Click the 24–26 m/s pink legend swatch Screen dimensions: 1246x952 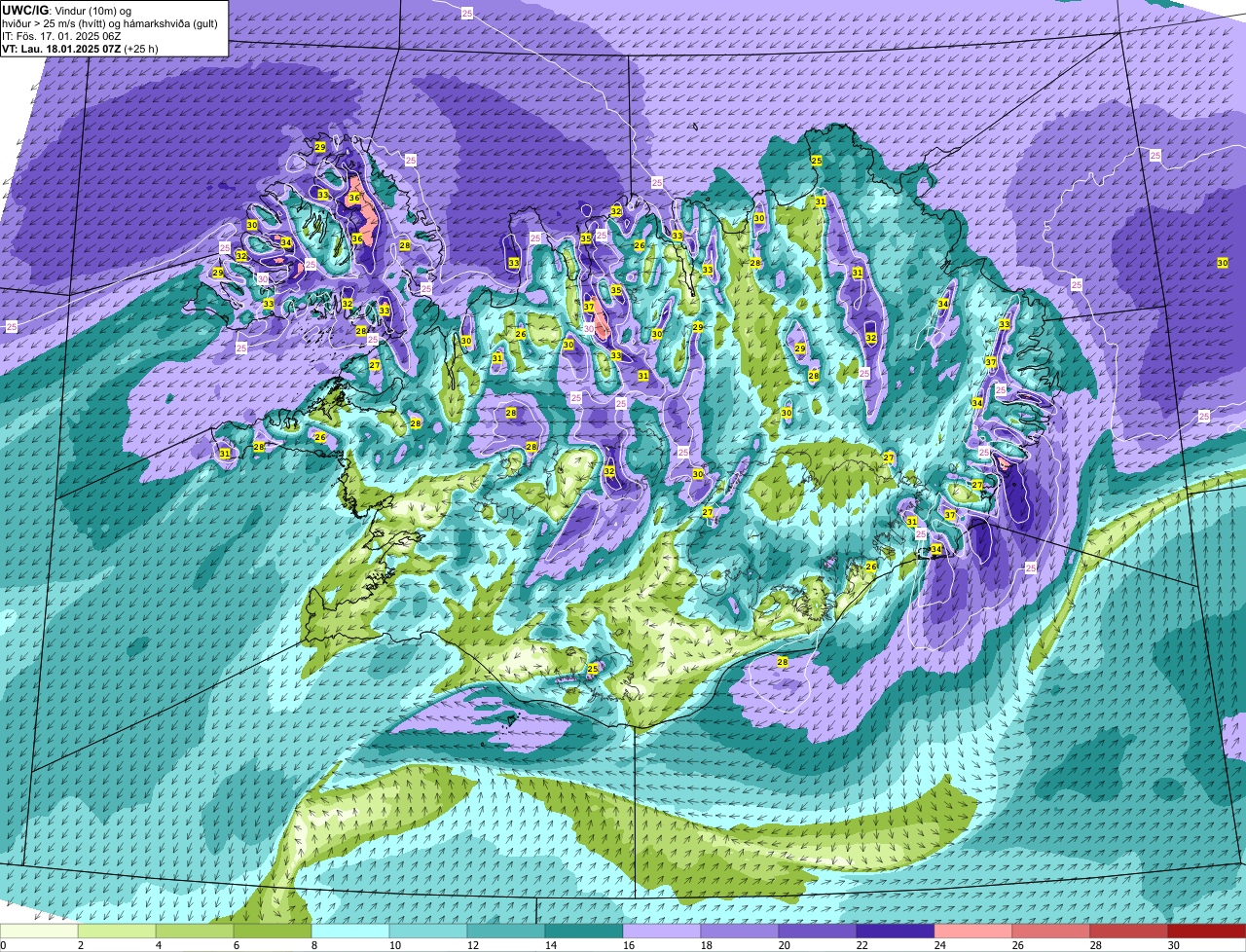[973, 931]
